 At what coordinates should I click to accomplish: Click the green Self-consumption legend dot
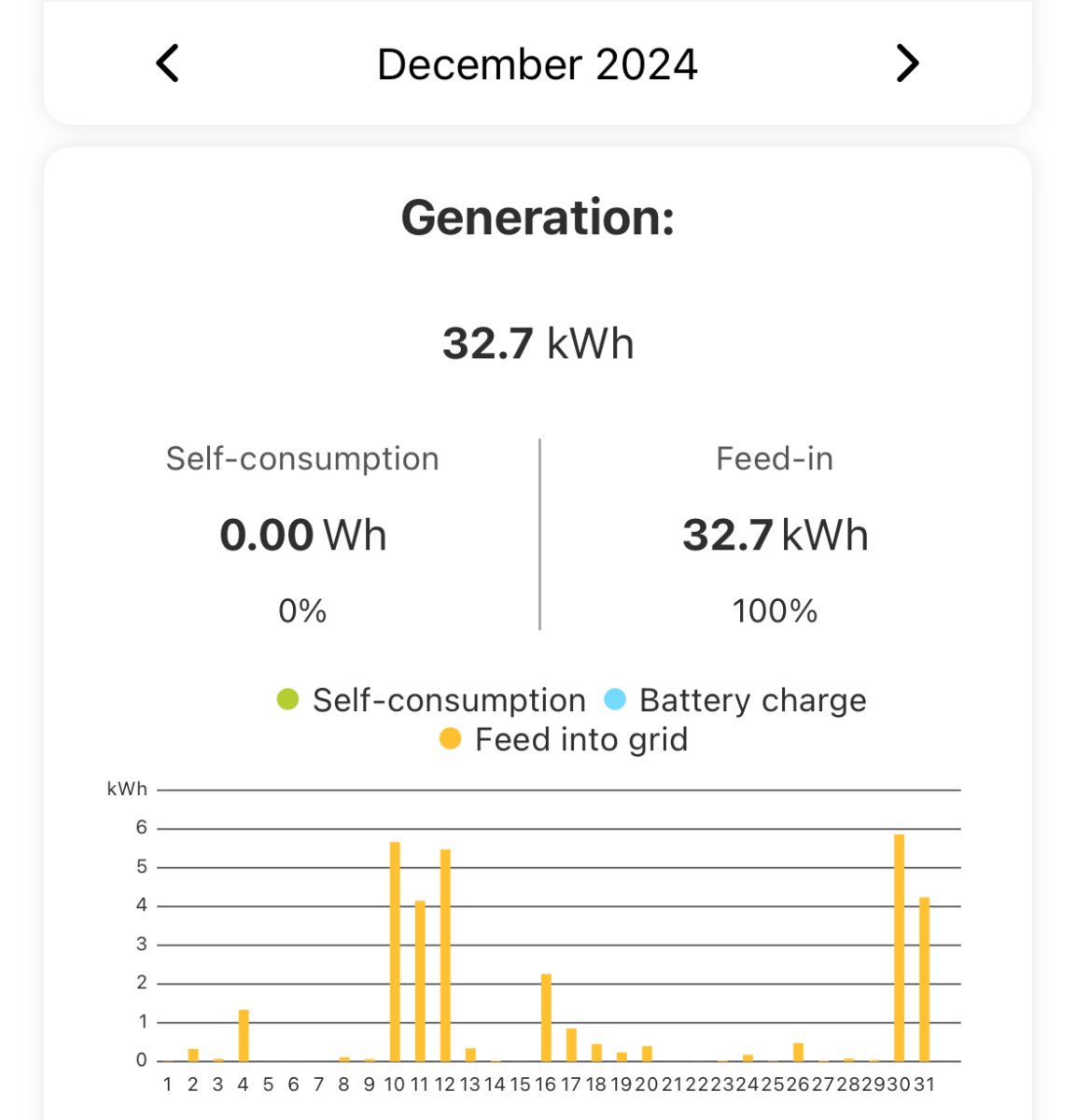point(287,699)
